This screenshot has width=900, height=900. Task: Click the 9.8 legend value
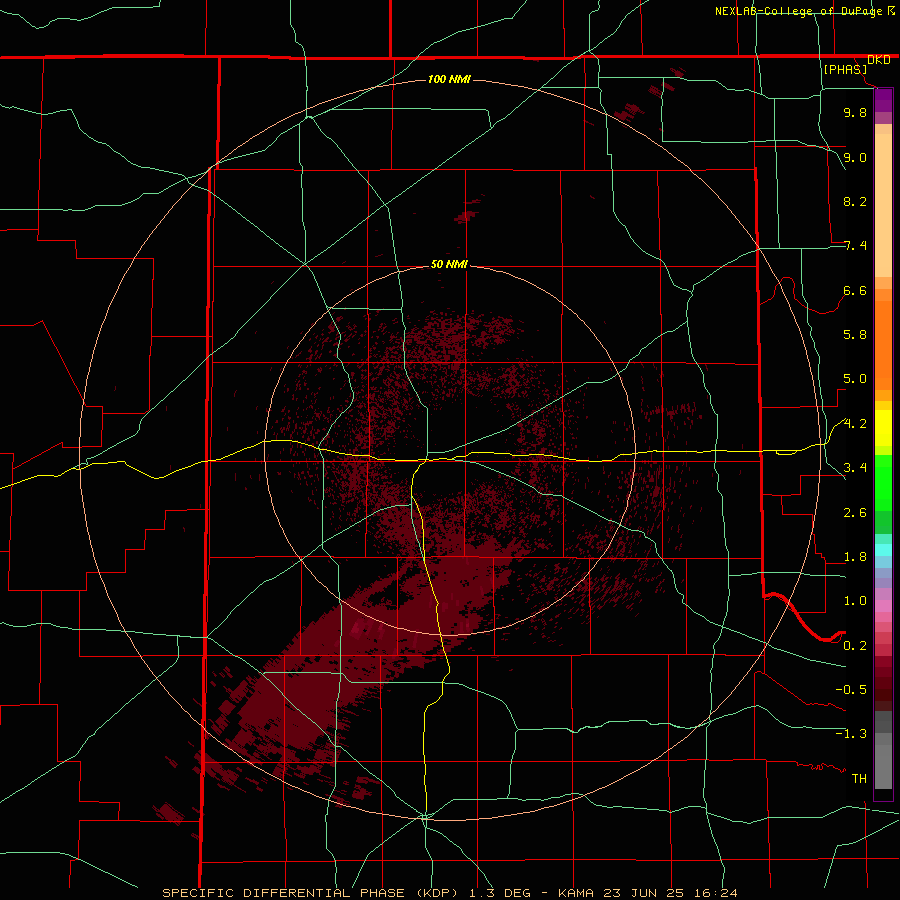pos(855,112)
